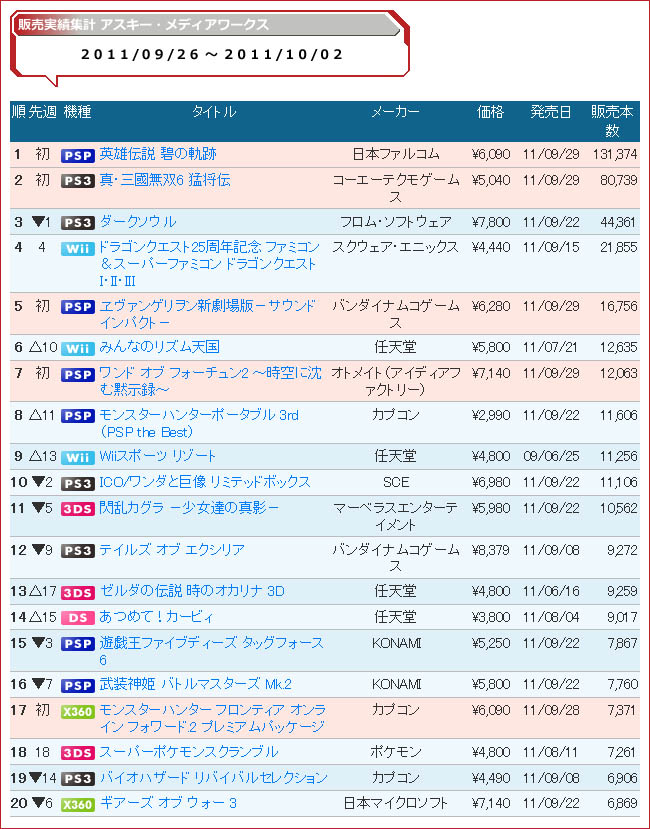Click the 3DS badge beside 閃乱カグラ
The width and height of the screenshot is (650, 829).
(x=78, y=510)
